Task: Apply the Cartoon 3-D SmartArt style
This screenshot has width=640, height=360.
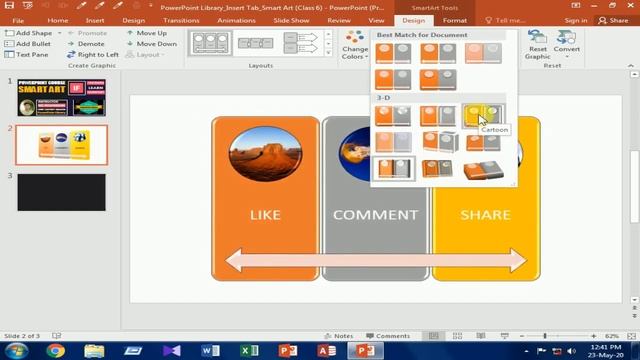Action: (x=483, y=116)
